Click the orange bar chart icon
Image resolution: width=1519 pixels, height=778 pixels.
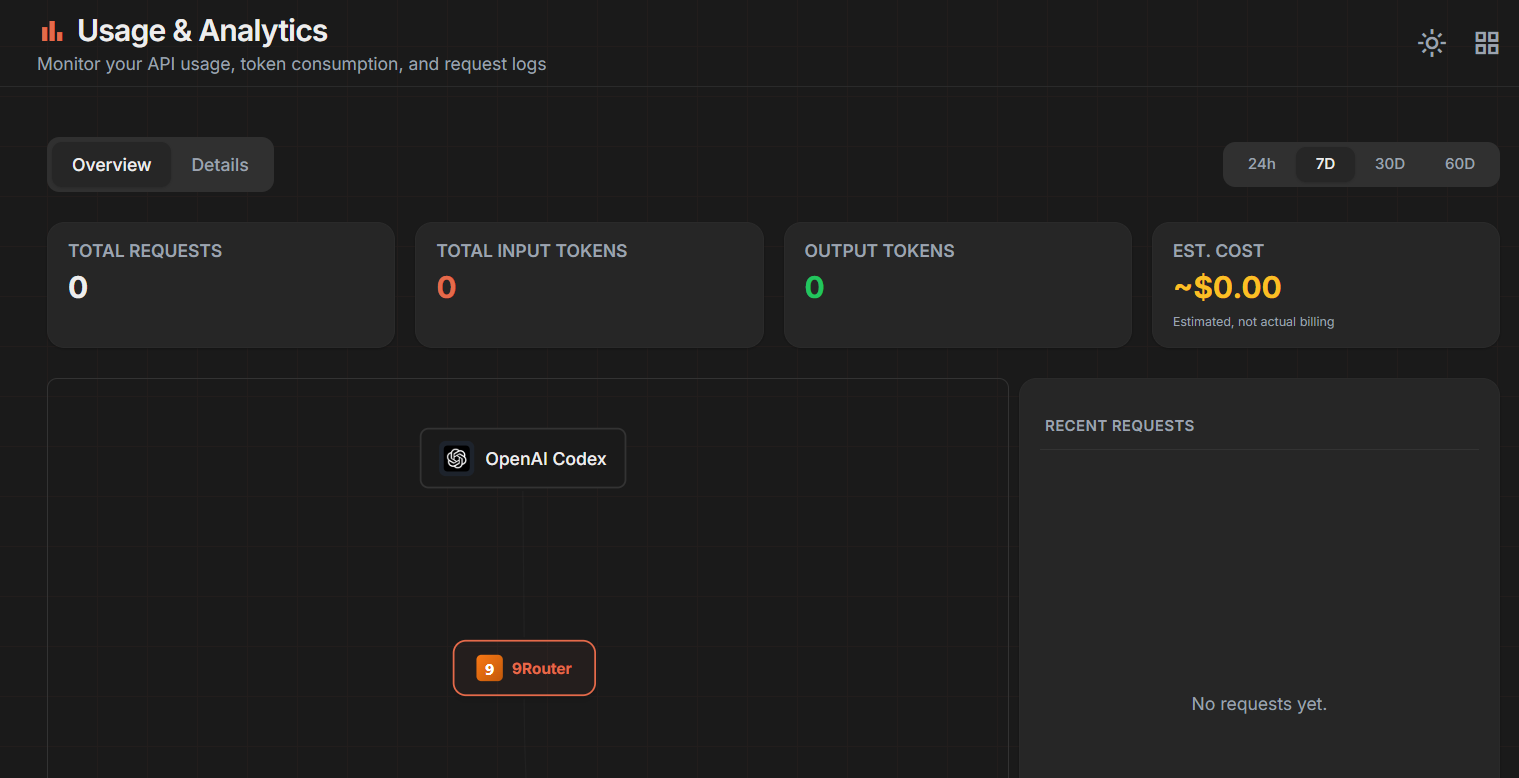[x=51, y=32]
